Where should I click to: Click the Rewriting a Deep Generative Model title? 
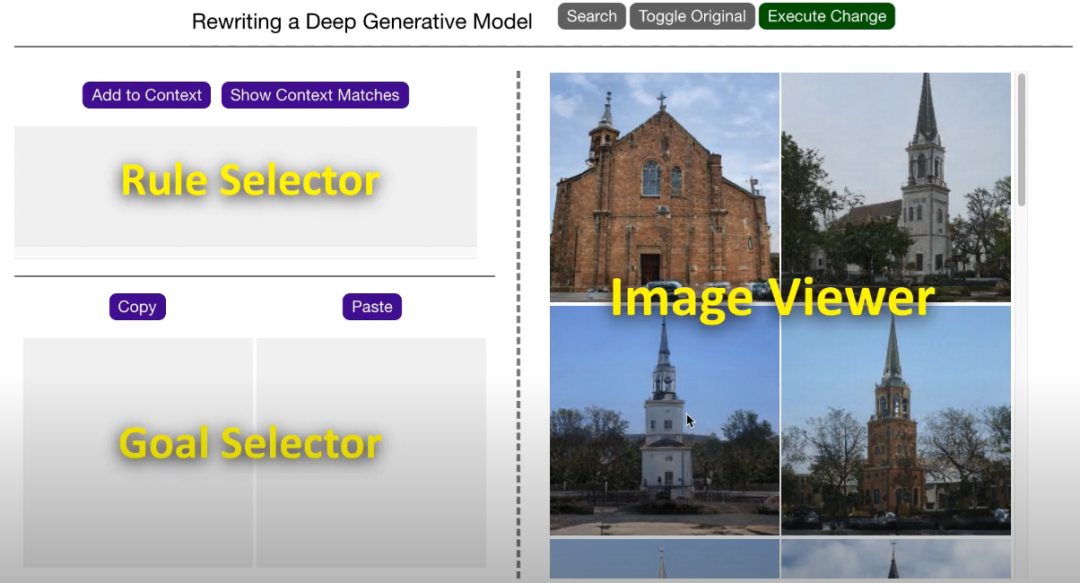tap(362, 21)
